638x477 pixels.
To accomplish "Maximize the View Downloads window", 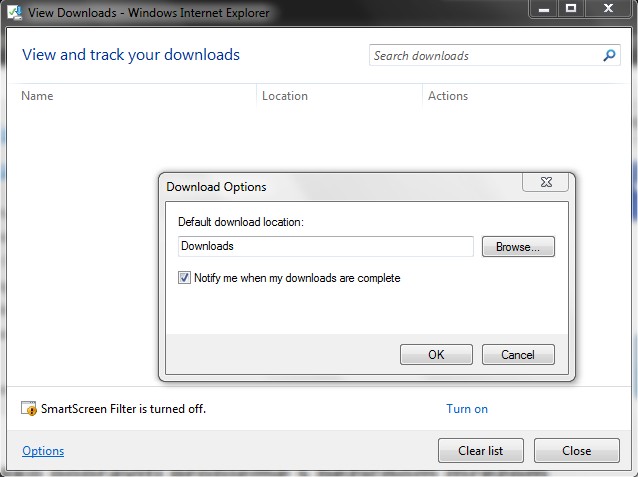I will point(571,9).
